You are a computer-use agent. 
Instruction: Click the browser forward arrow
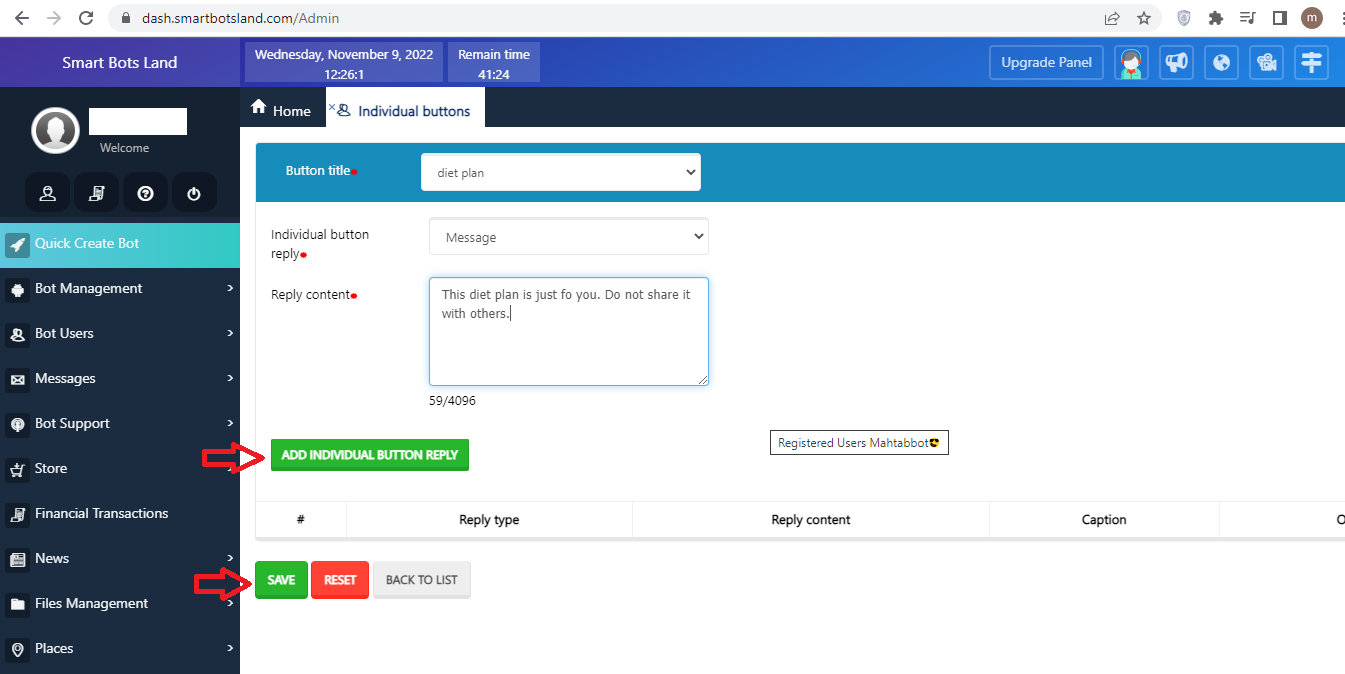[54, 18]
